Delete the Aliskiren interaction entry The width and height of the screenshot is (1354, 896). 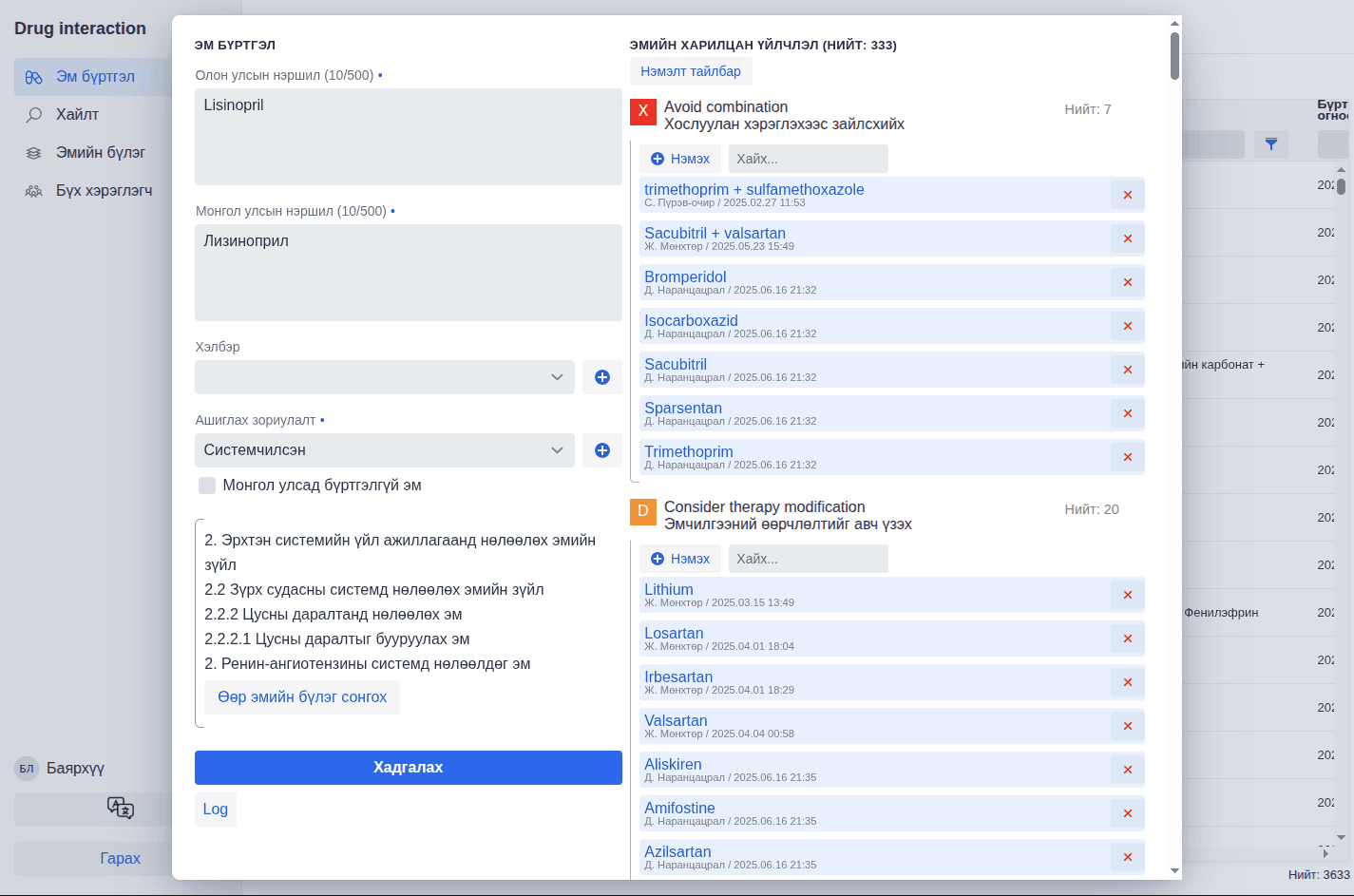1127,770
